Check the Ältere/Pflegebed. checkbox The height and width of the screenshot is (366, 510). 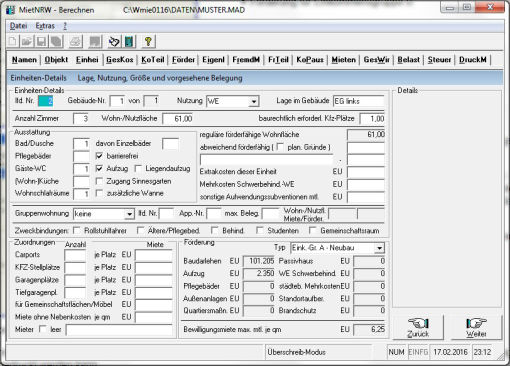tap(140, 230)
